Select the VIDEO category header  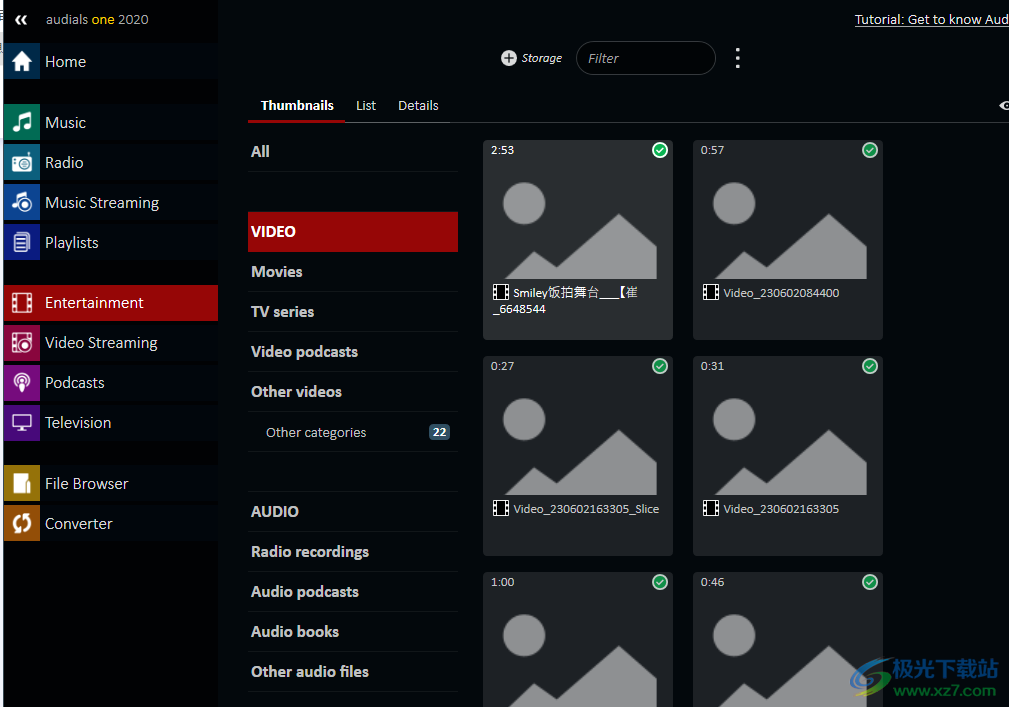(353, 232)
